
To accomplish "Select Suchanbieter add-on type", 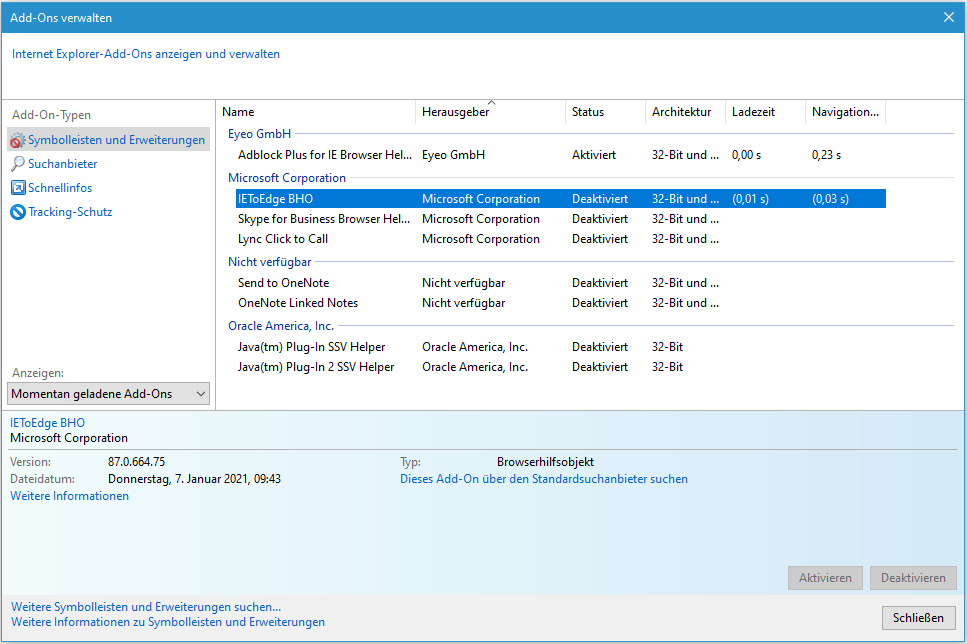I will click(x=62, y=163).
